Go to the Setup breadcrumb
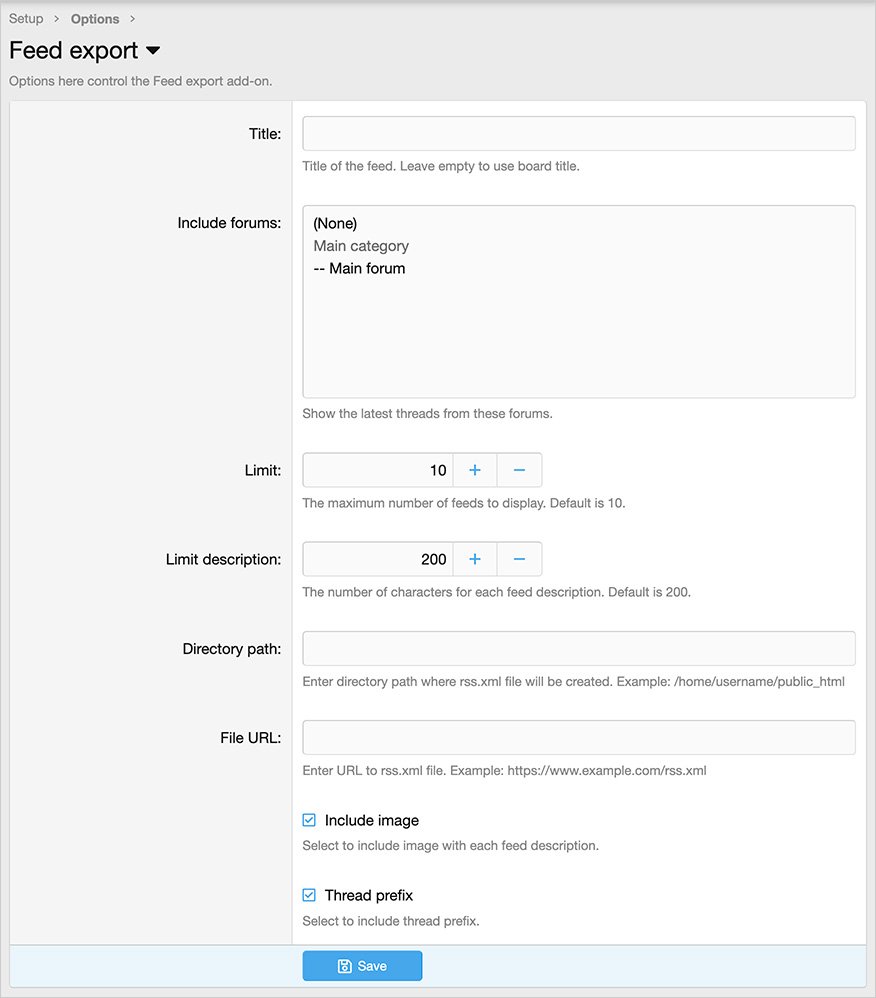This screenshot has width=876, height=998. (26, 19)
